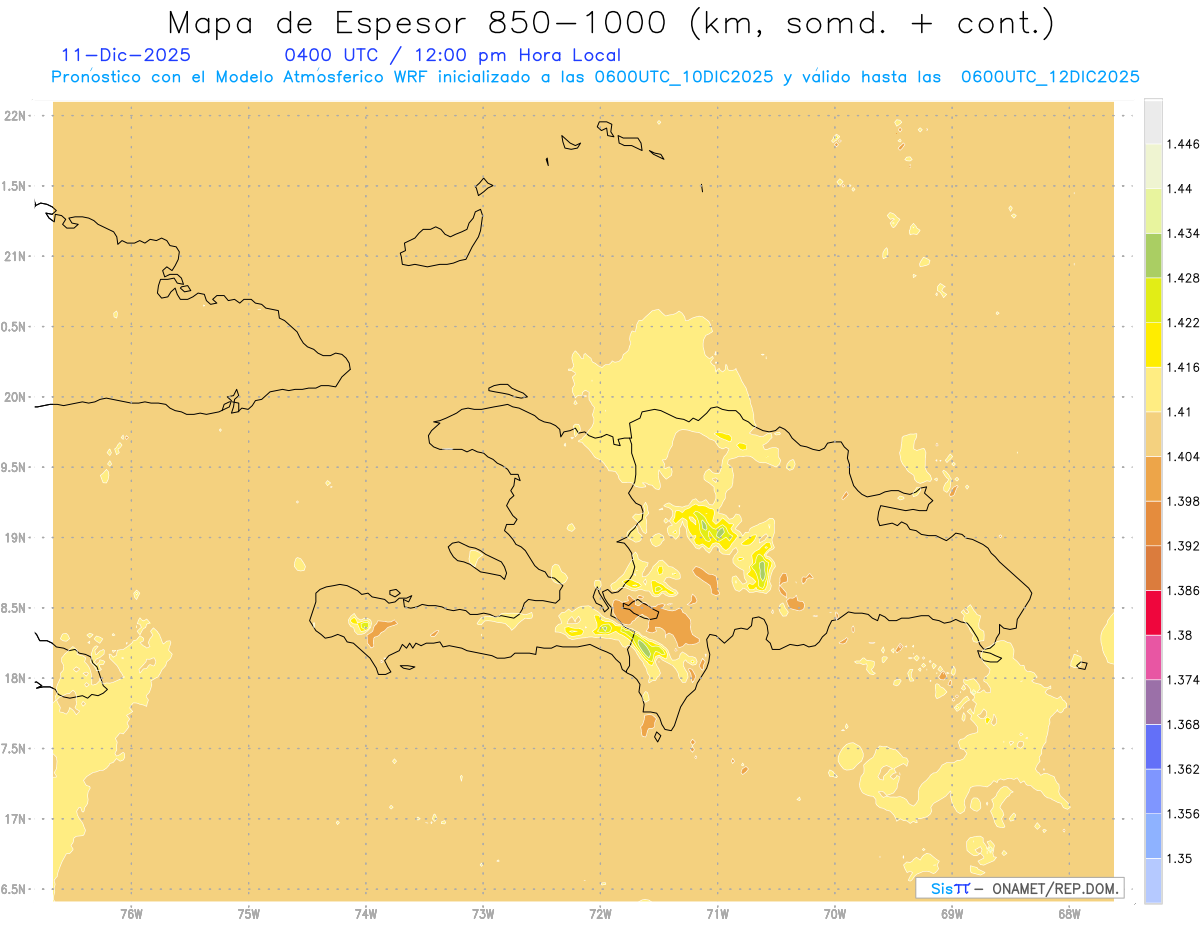Click the 75W longitude axis label
The height and width of the screenshot is (927, 1200).
(x=249, y=913)
